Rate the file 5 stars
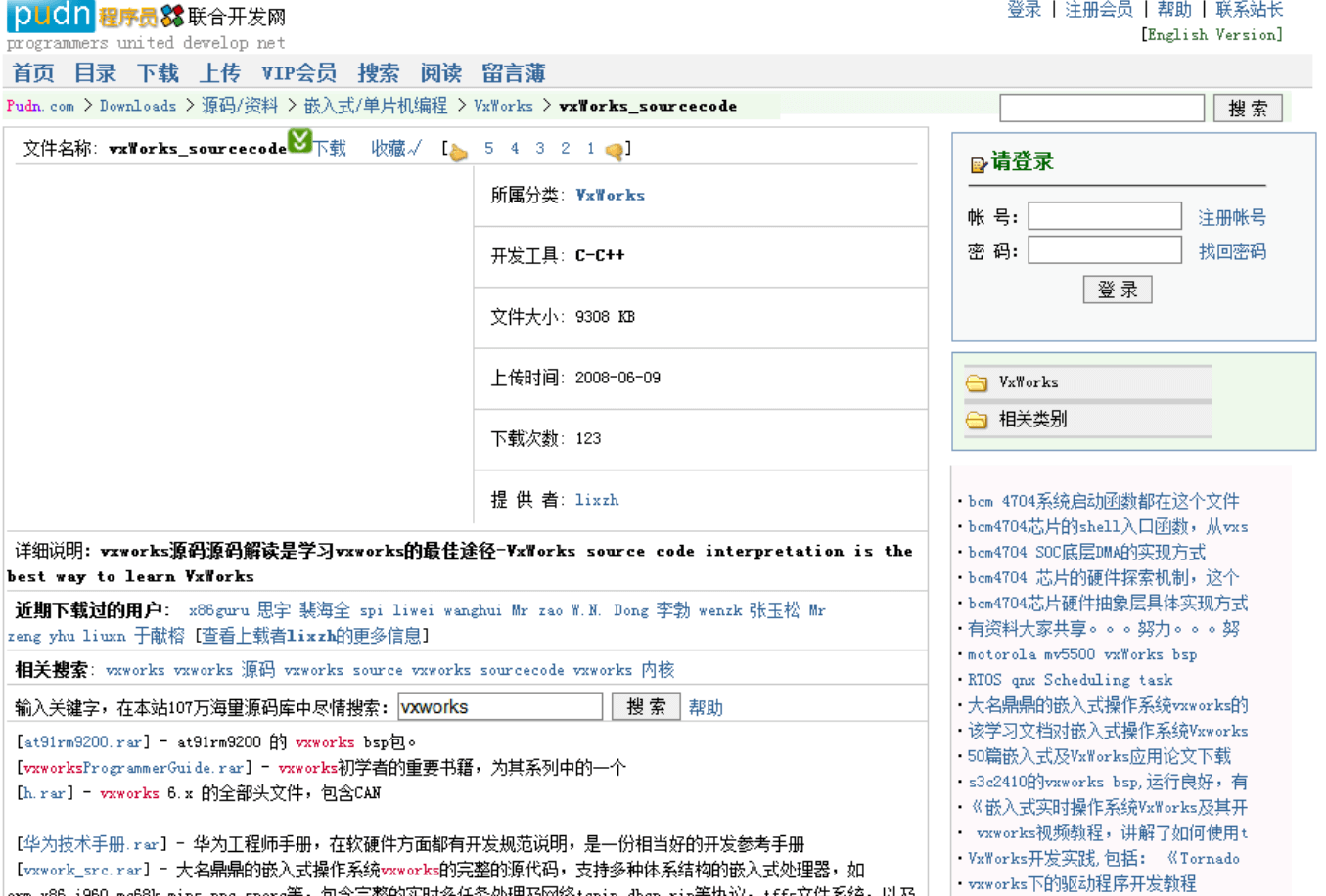Screen dimensions: 1326x896 (x=489, y=149)
